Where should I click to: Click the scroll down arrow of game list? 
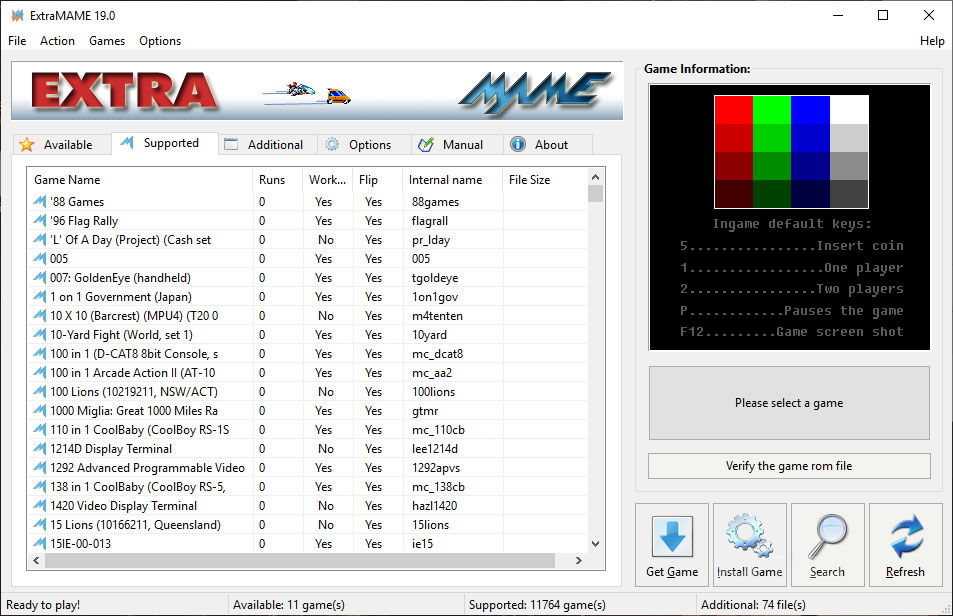point(595,544)
